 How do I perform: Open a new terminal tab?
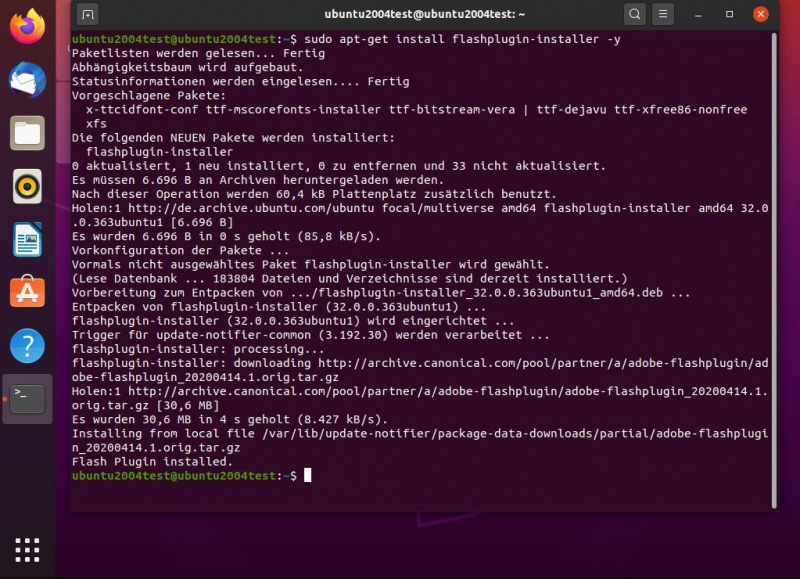(88, 14)
